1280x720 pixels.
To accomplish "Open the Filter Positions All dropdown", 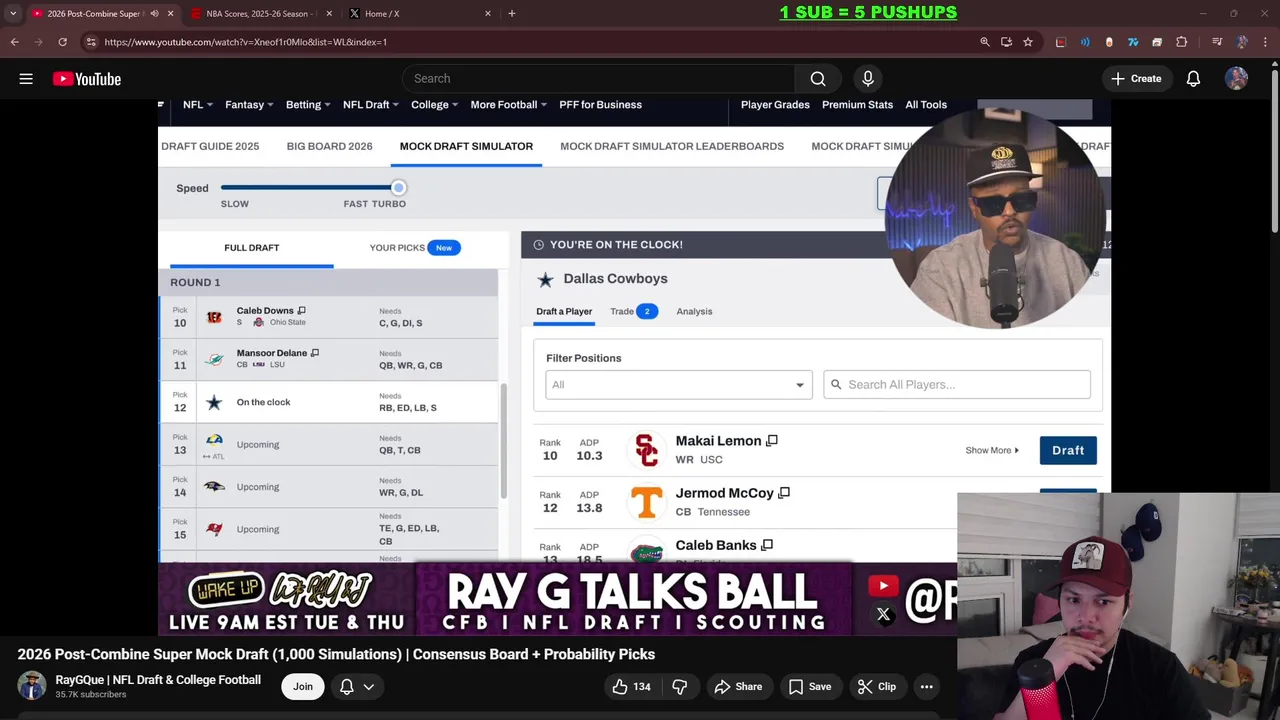I will point(678,385).
